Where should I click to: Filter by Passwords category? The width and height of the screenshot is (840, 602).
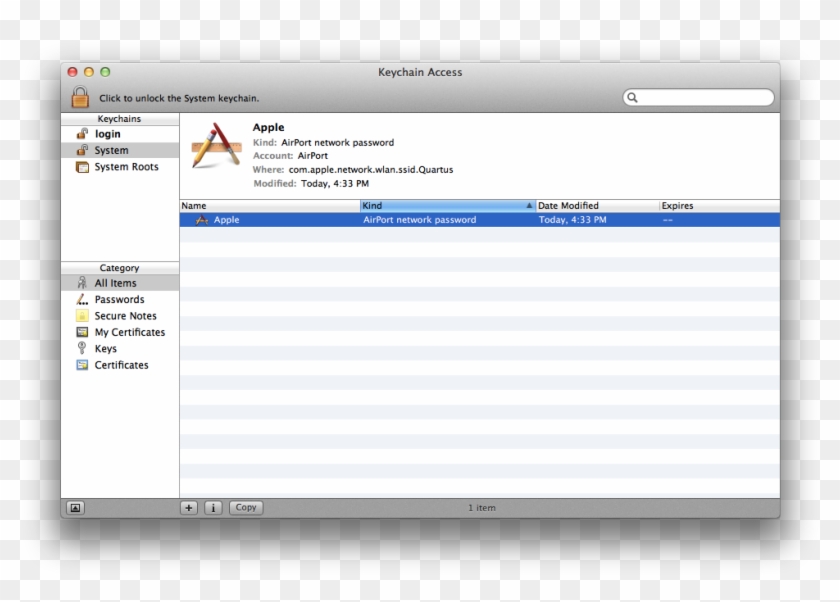coord(119,299)
